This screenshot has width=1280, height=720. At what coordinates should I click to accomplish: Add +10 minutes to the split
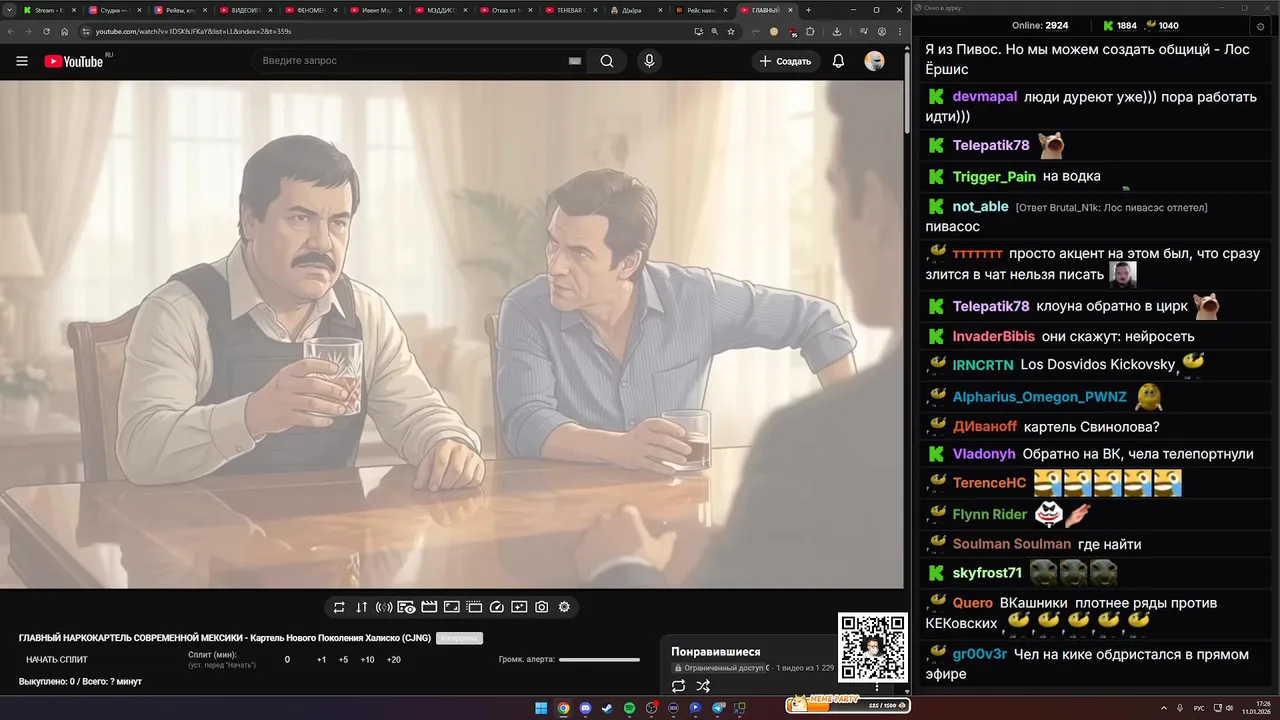pos(367,660)
